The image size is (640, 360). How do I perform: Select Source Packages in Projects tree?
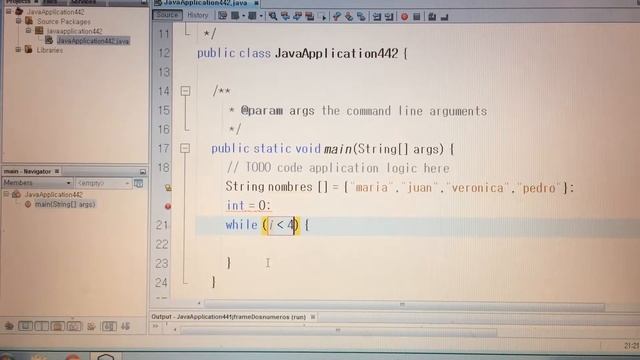click(x=64, y=21)
